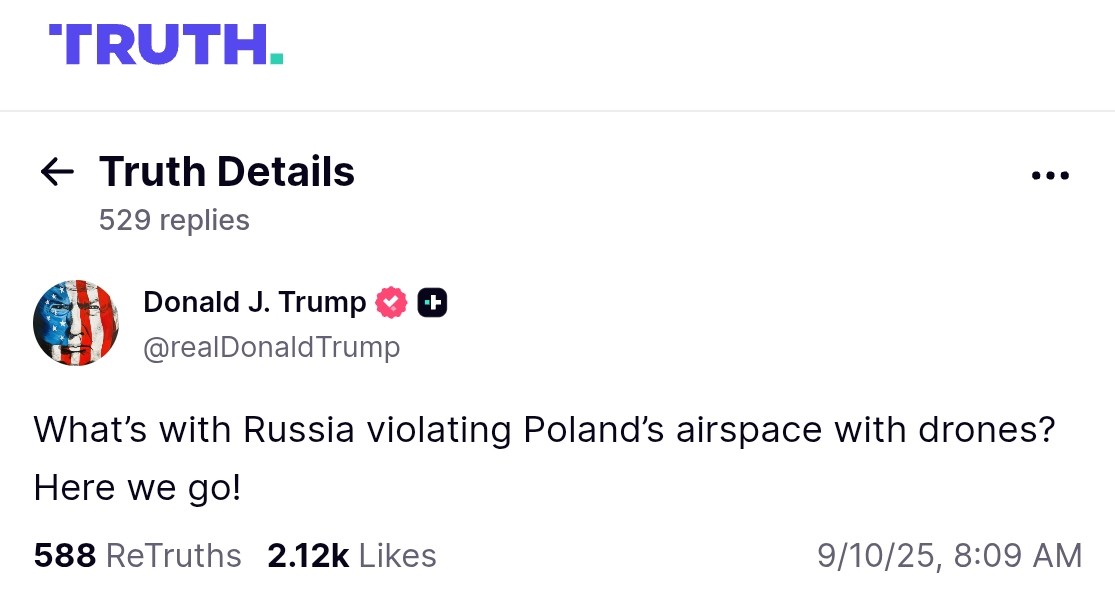Click the Truth Details heading
Screen dimensions: 1115x598
pyautogui.click(x=227, y=172)
